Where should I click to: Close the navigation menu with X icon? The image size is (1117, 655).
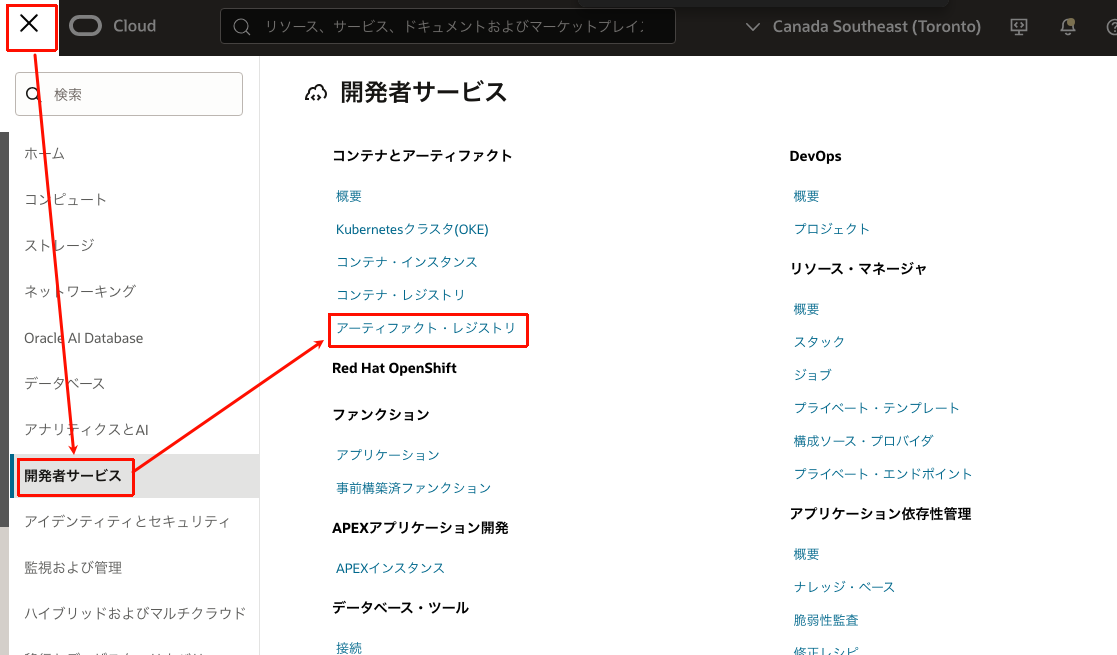(x=30, y=25)
